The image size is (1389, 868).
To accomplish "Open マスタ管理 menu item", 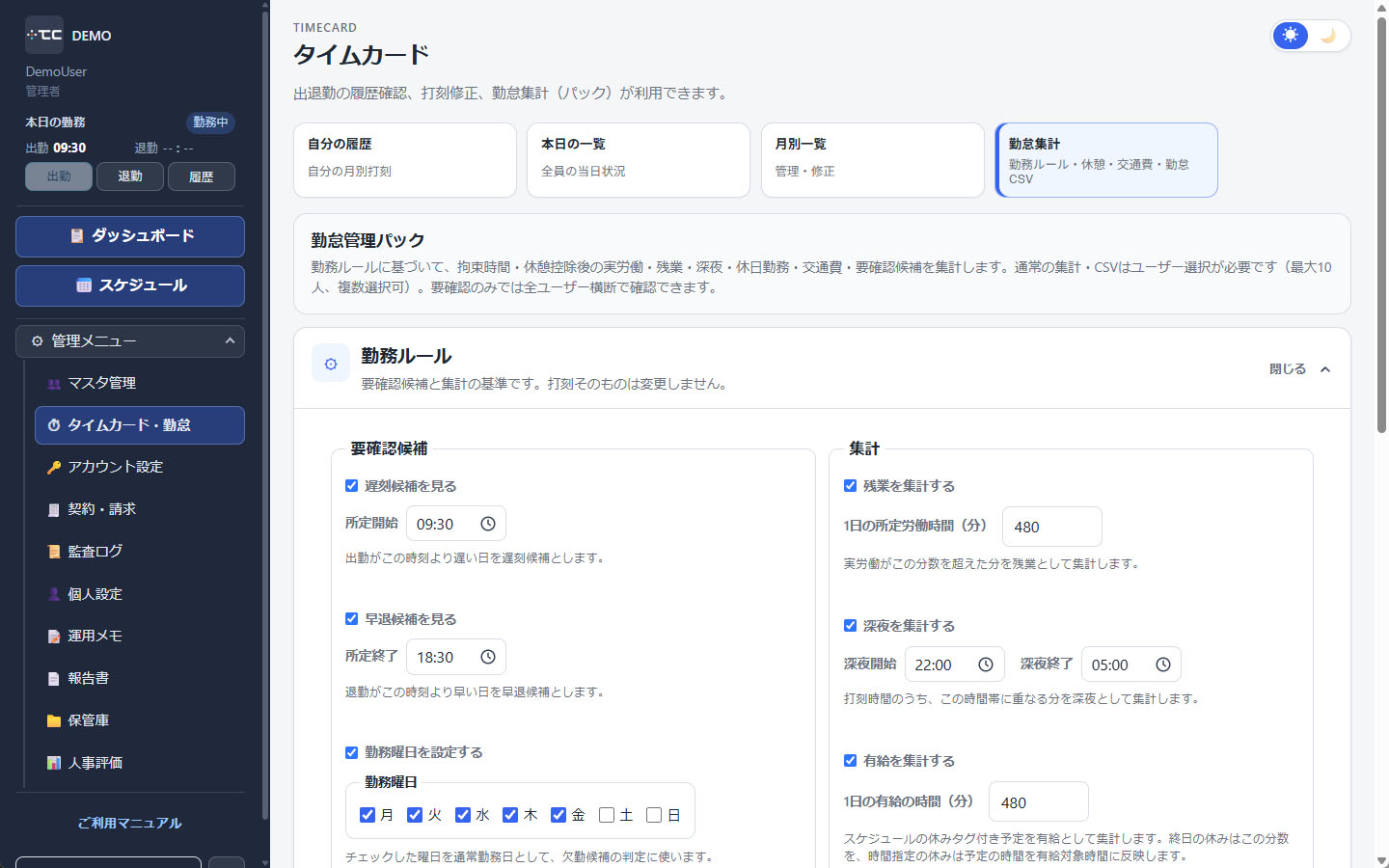I will pos(140,383).
